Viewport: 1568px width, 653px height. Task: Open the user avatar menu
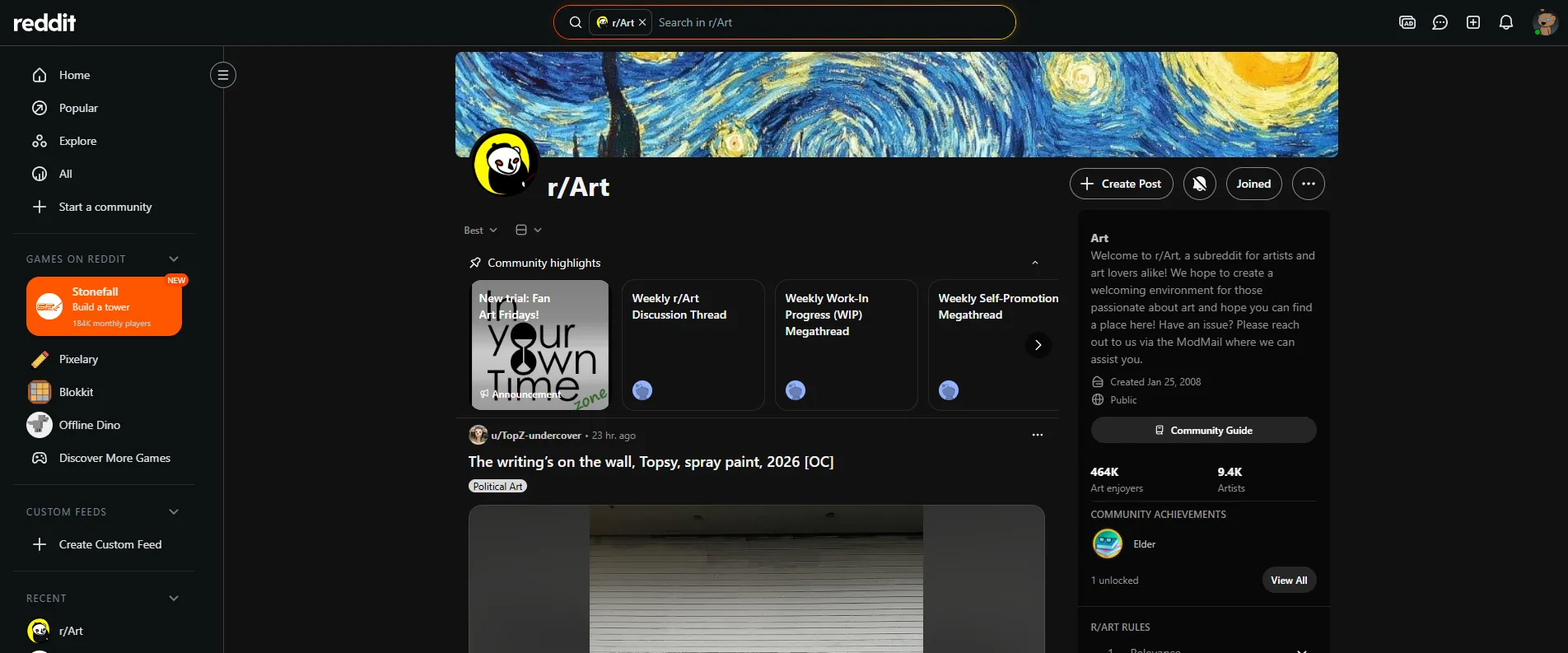[1545, 22]
